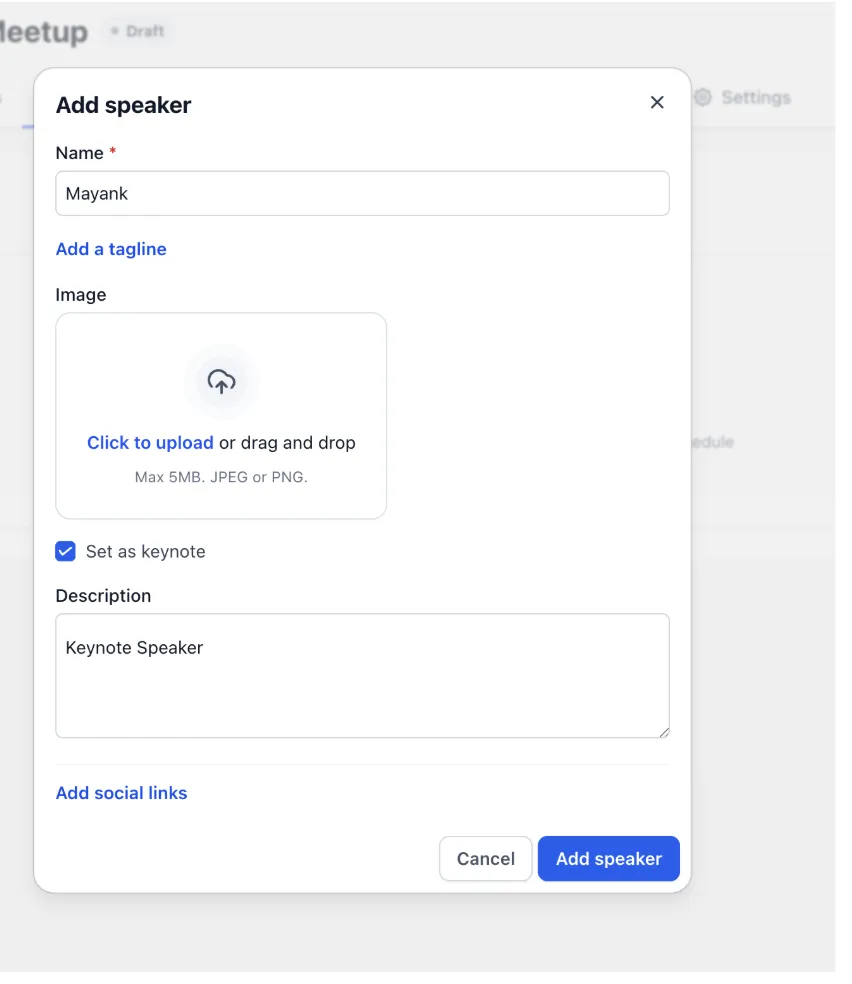
Task: Click the 'Add speaker' dialog heading
Action: tap(124, 105)
